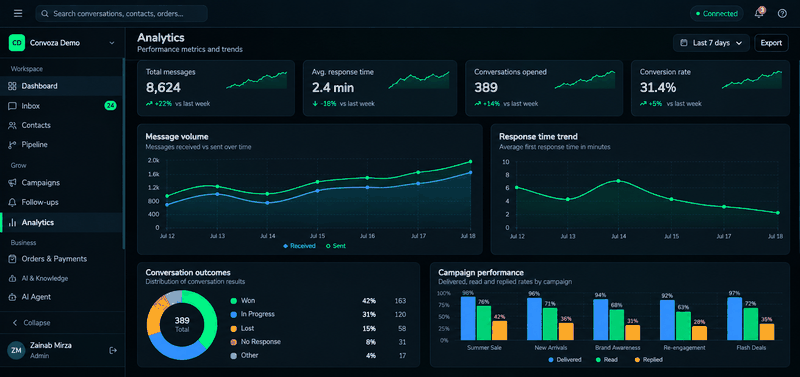
Task: Click the Campaigns megaphone icon
Action: point(13,183)
